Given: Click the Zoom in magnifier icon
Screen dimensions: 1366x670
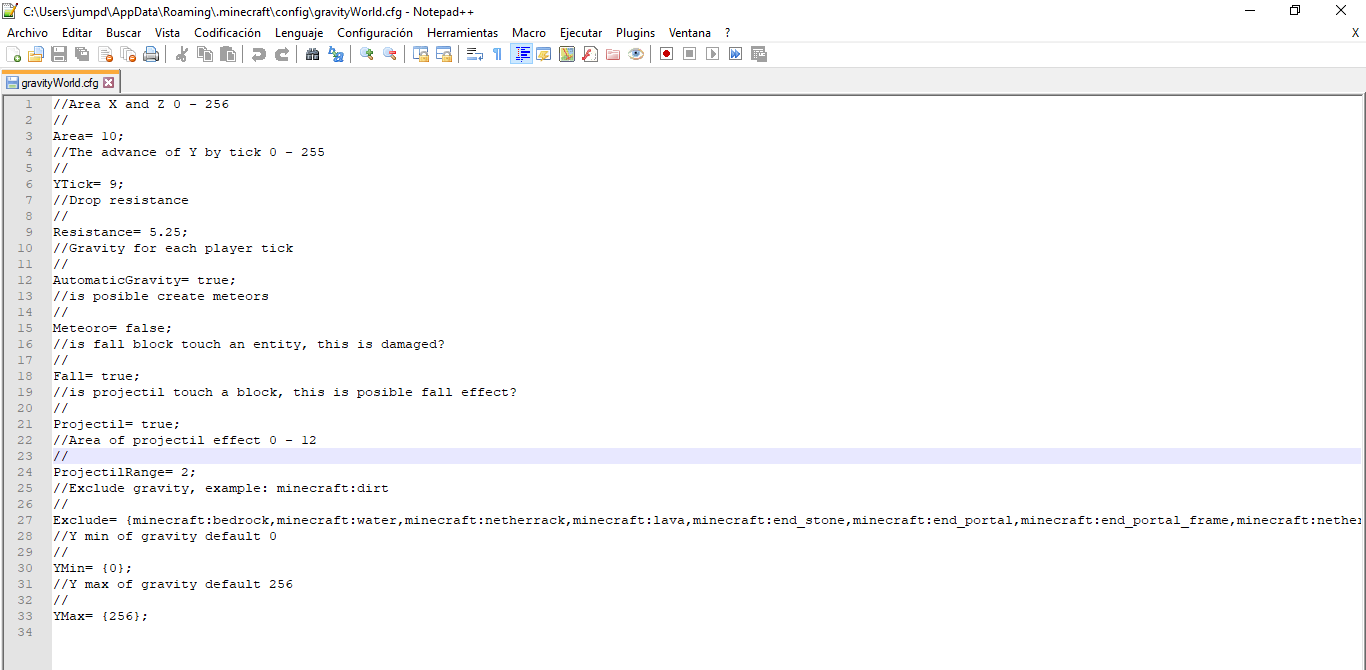Looking at the screenshot, I should [367, 54].
